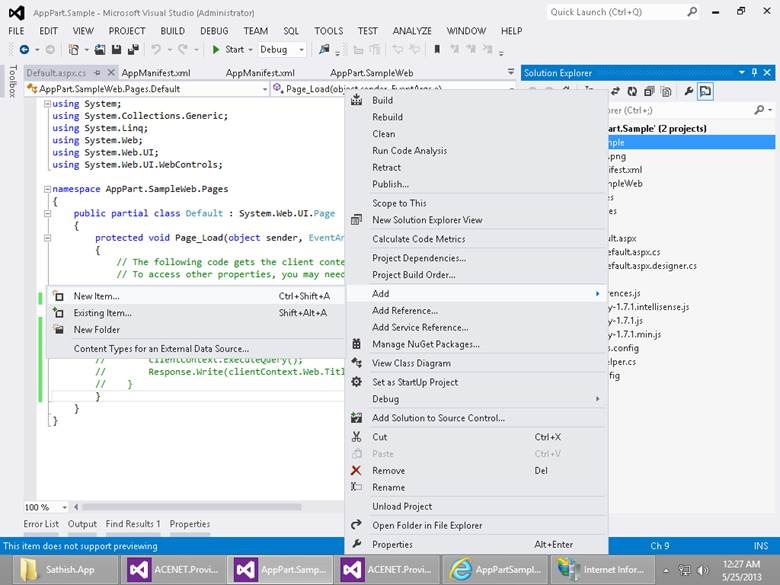Open Internet Infor... taskbar item
780x585 pixels.
click(603, 570)
